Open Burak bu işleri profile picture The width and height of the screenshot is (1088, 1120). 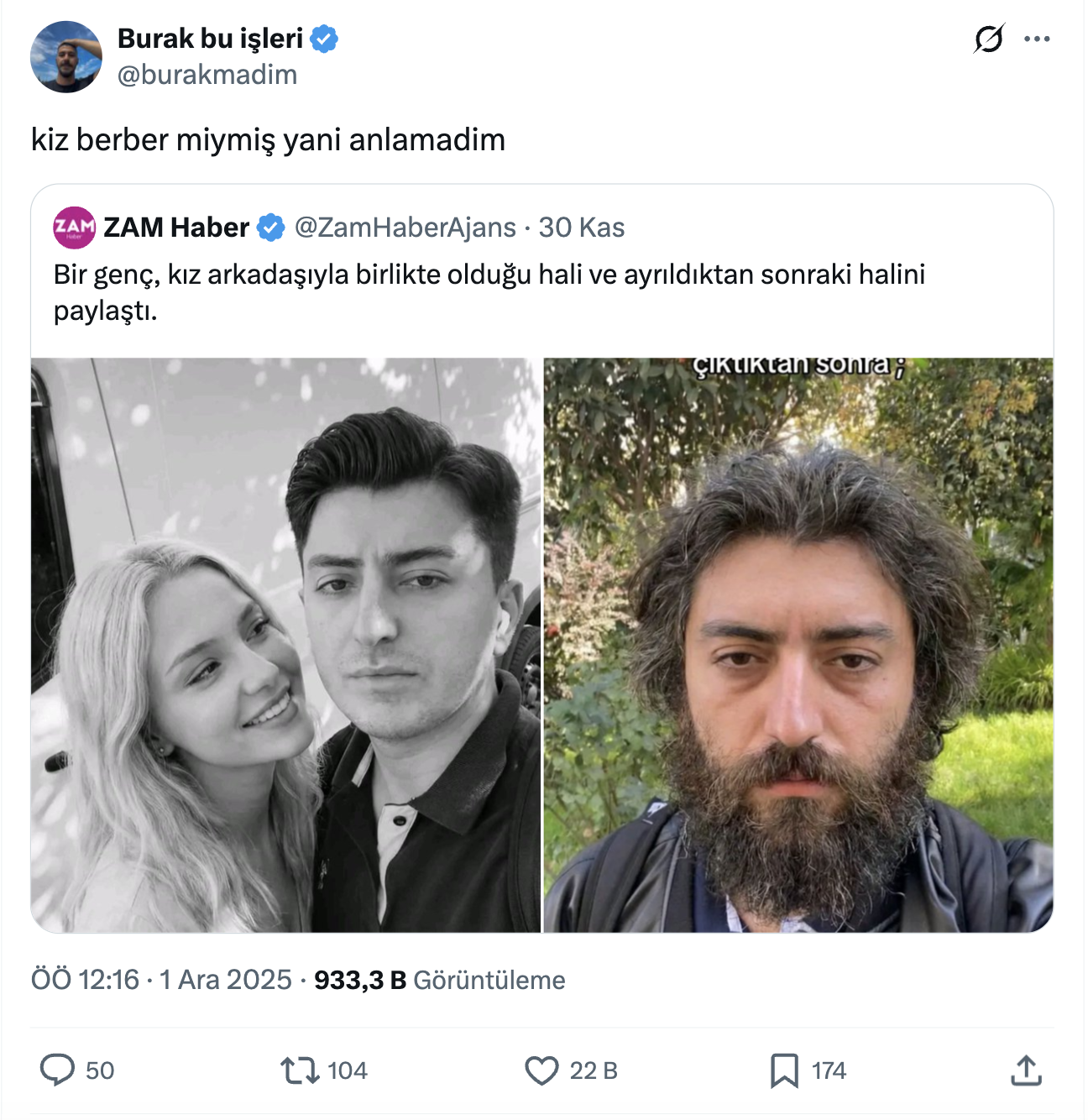pos(66,57)
